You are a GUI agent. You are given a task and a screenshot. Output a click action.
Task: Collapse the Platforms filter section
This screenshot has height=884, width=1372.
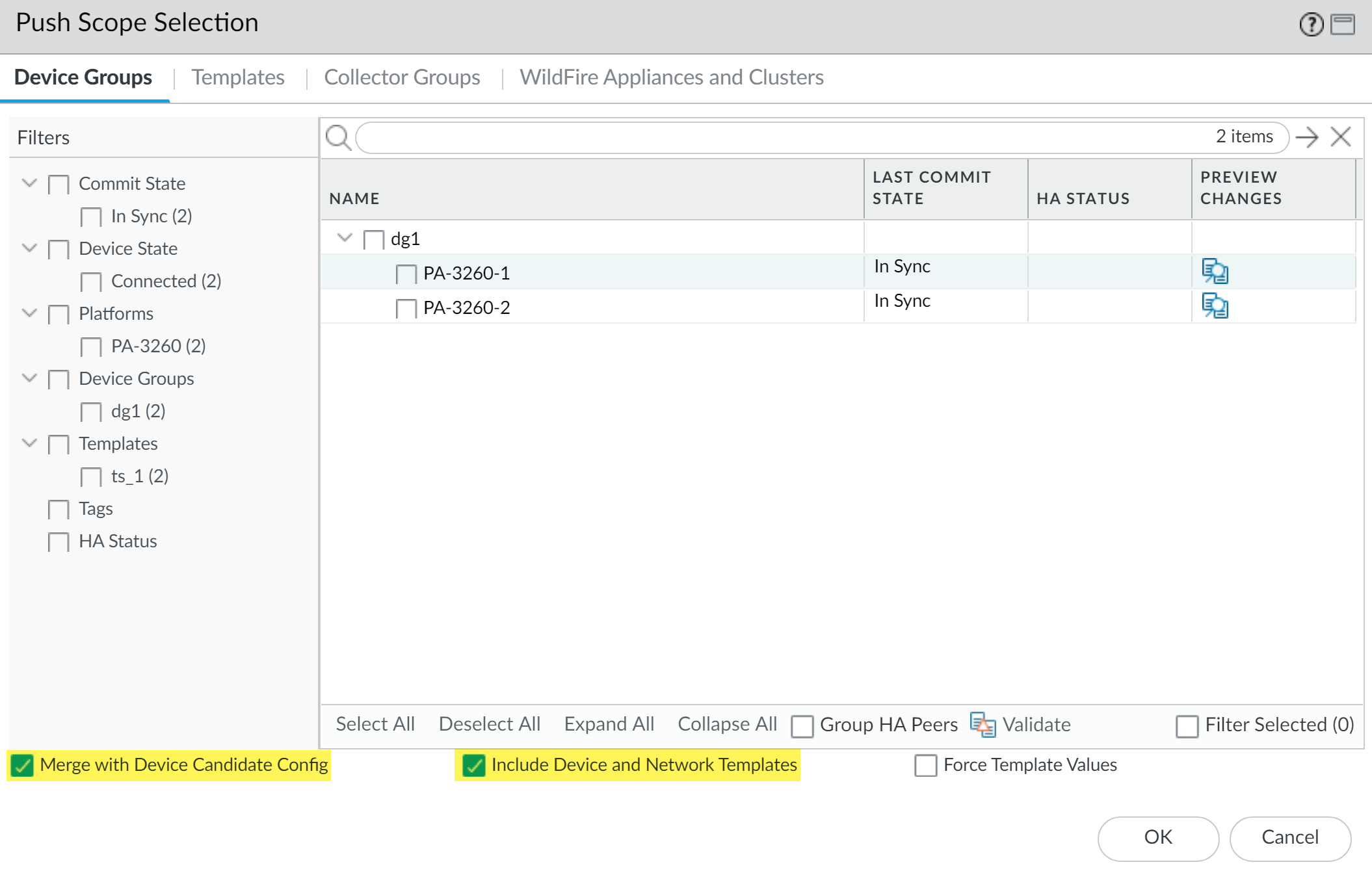coord(29,313)
